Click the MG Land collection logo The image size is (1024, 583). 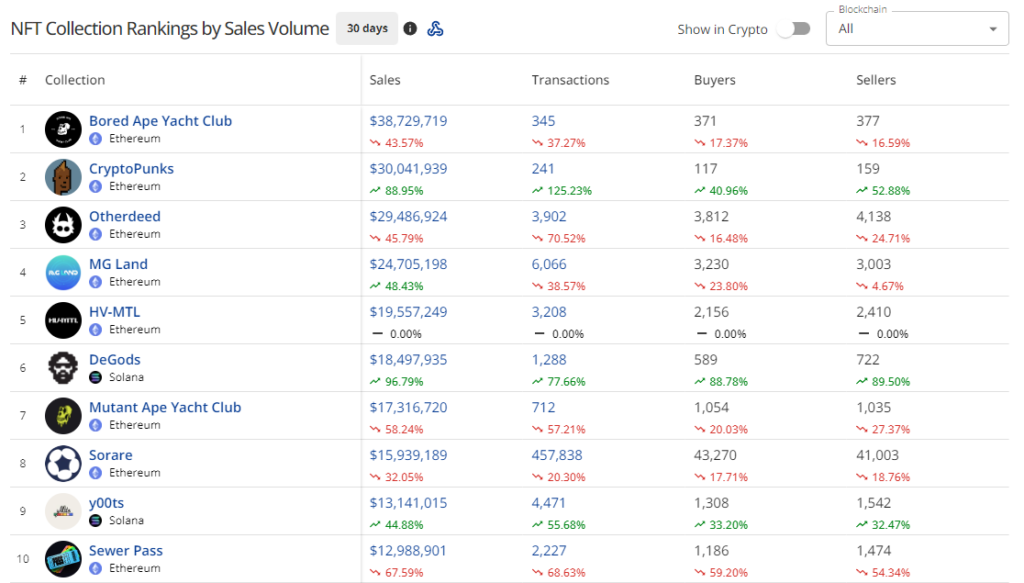63,272
